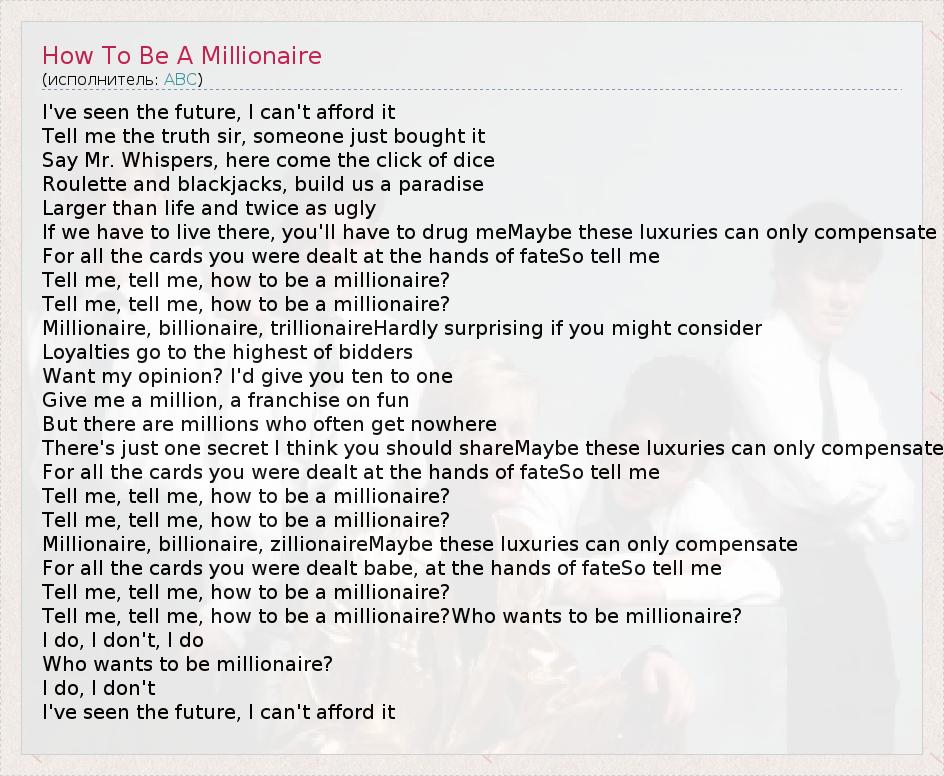Click the lyric line "I do, I don't, I do"
The image size is (944, 776).
123,640
